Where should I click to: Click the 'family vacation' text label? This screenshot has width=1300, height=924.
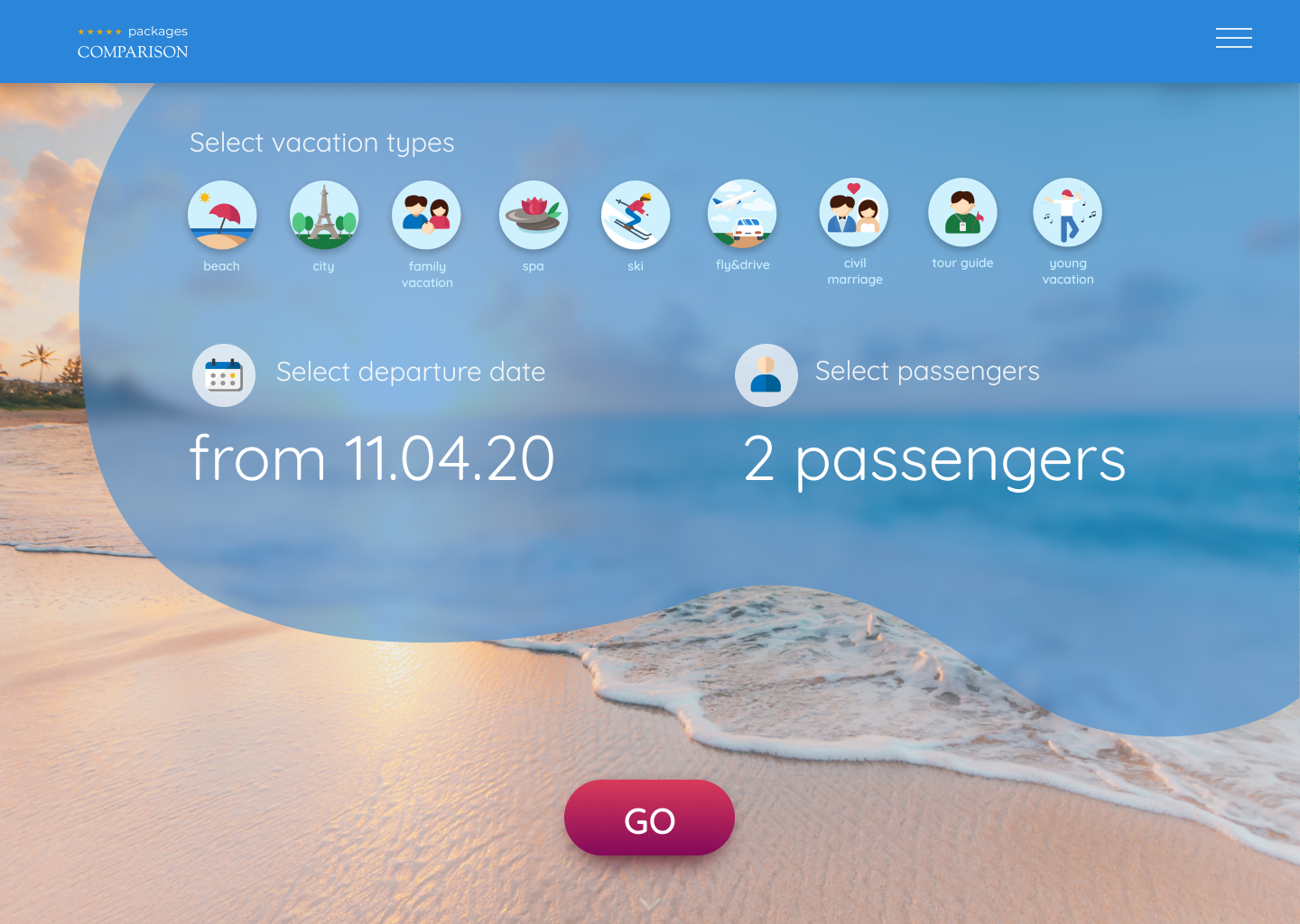tap(427, 274)
